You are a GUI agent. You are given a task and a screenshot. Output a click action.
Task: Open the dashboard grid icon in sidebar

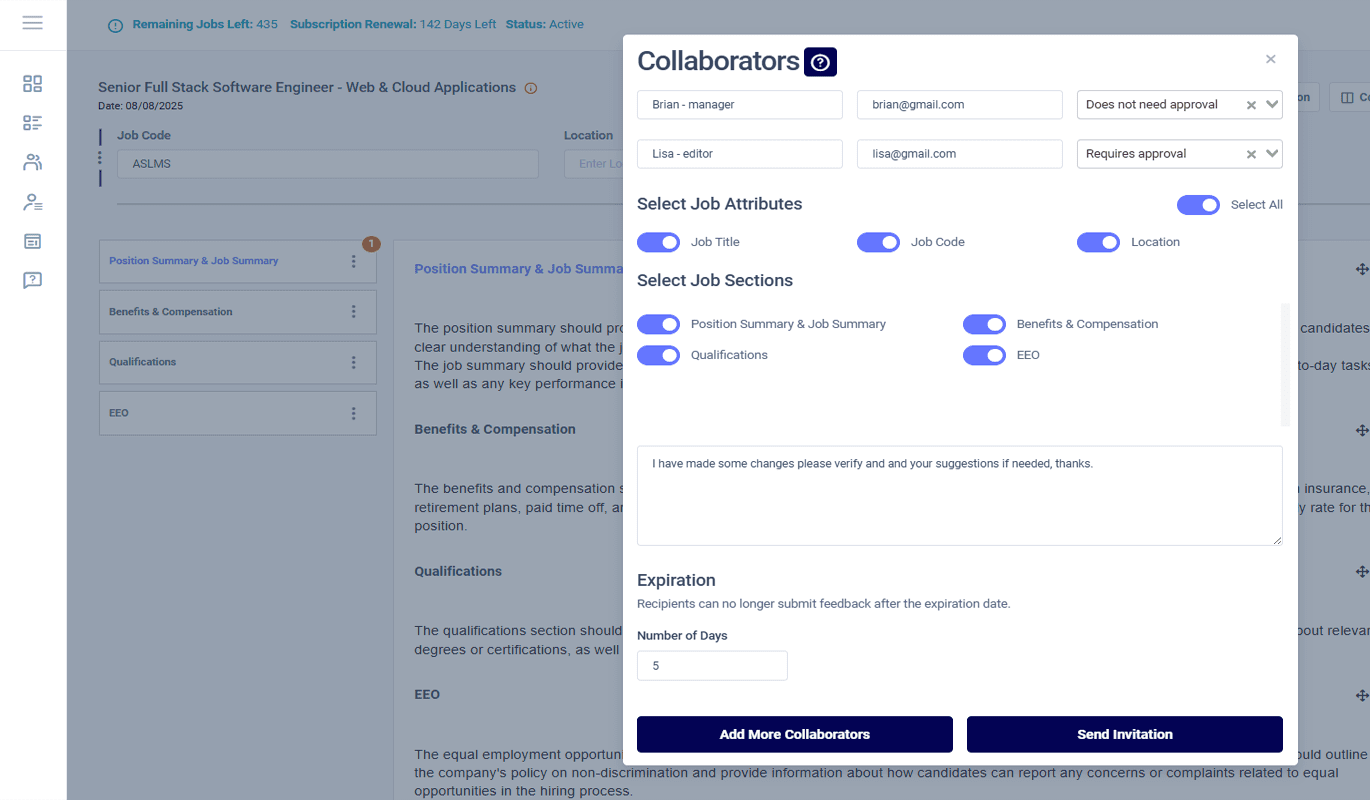click(x=32, y=84)
